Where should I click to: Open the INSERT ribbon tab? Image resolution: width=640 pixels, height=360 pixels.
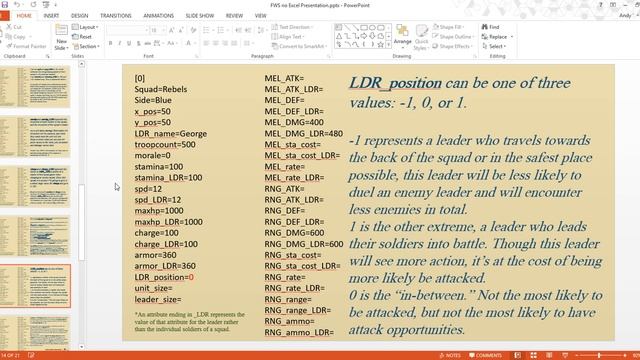(x=51, y=16)
